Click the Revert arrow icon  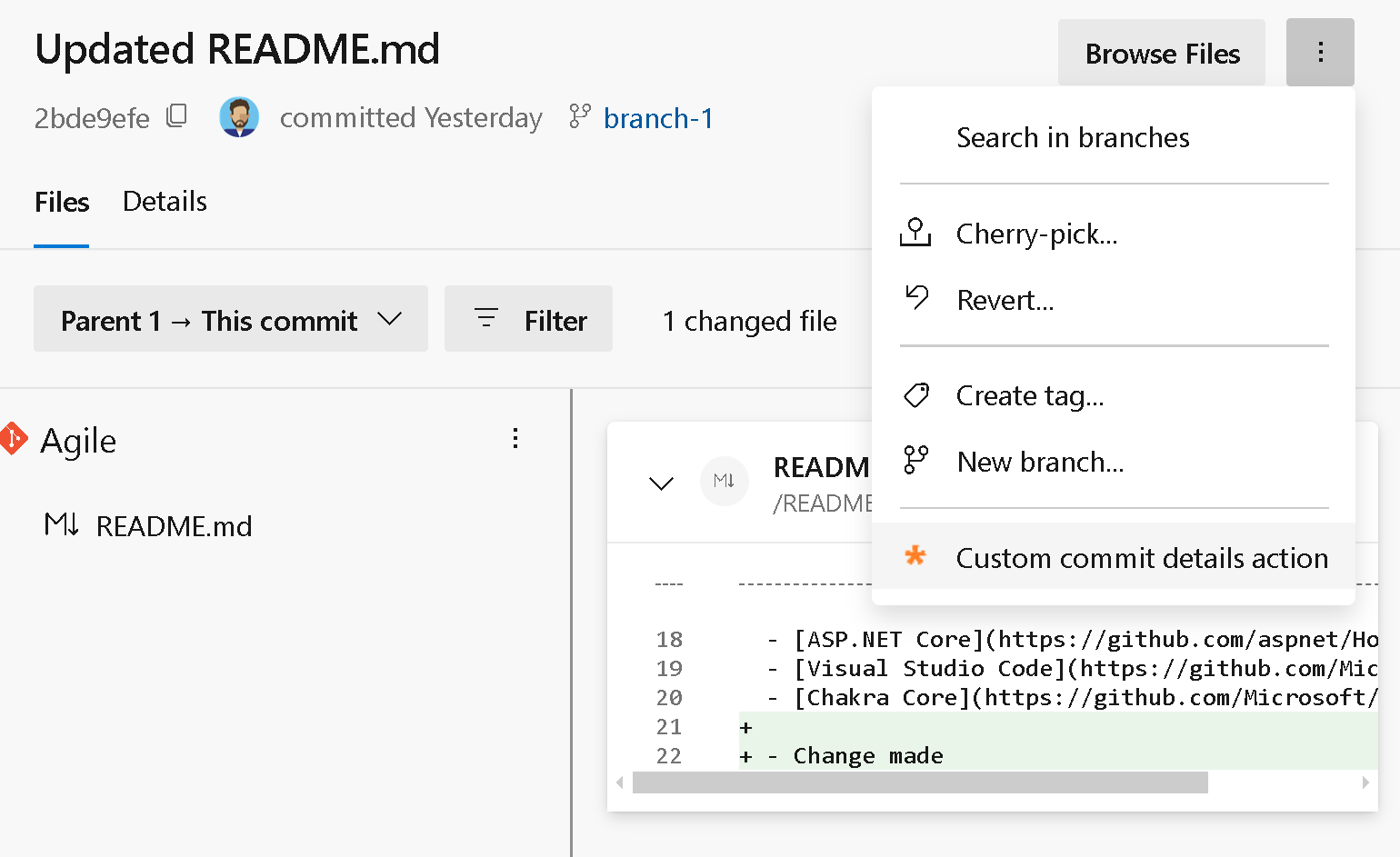(916, 298)
